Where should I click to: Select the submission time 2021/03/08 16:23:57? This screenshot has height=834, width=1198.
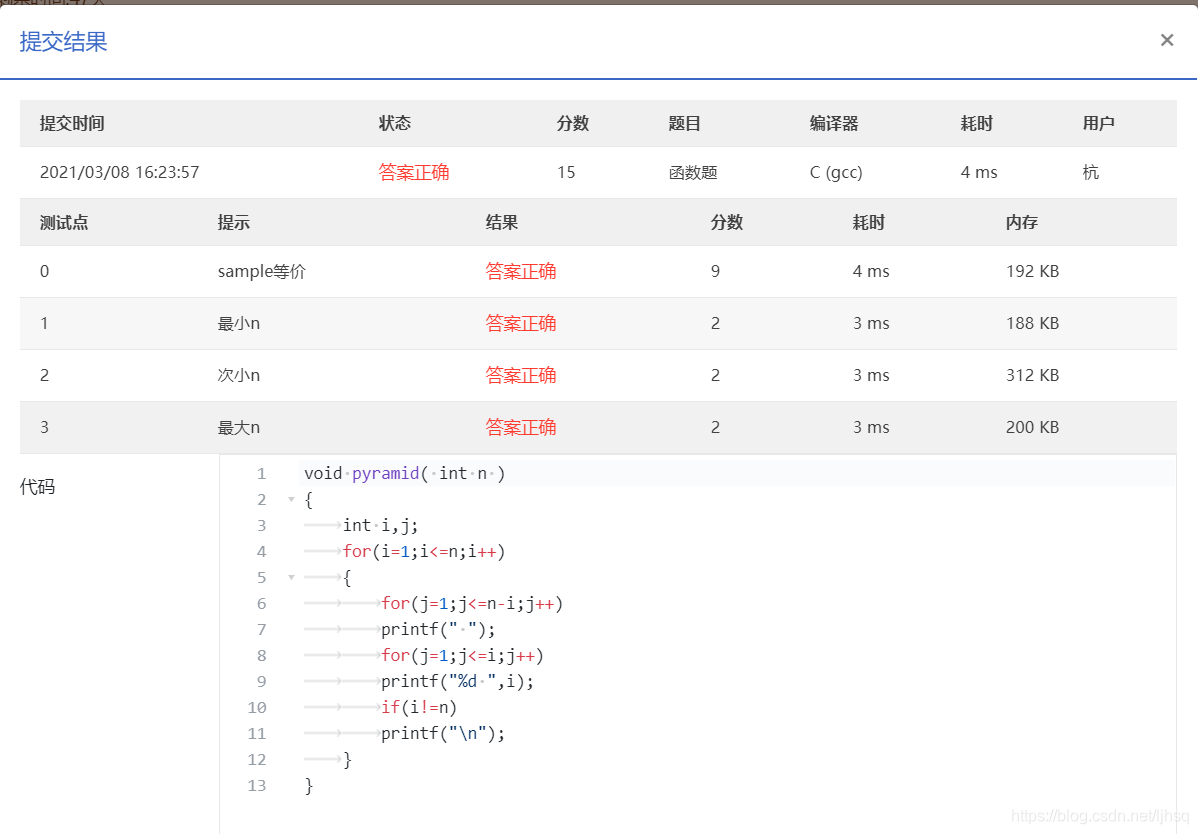[119, 173]
